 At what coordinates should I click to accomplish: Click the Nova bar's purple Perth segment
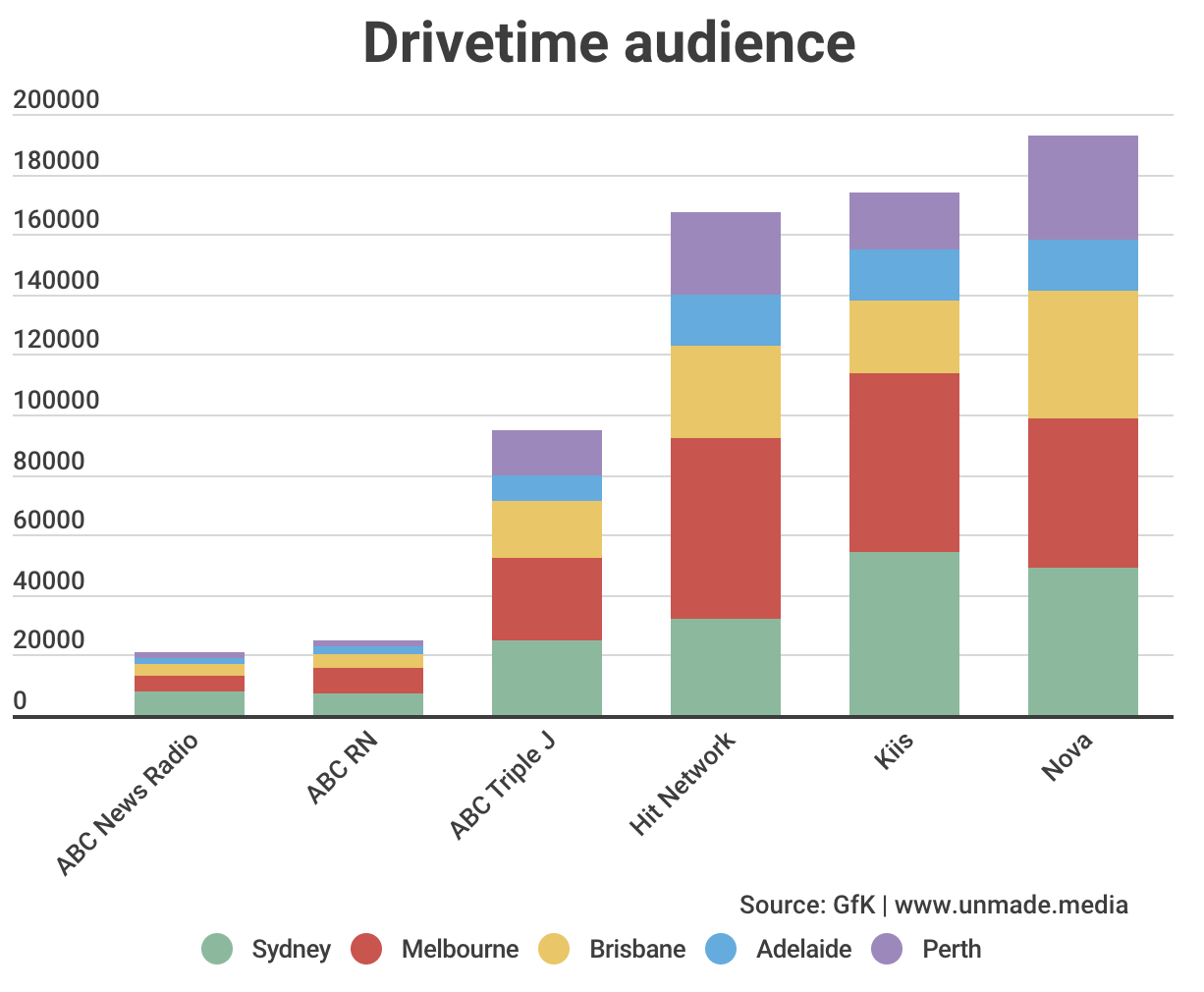point(1083,188)
